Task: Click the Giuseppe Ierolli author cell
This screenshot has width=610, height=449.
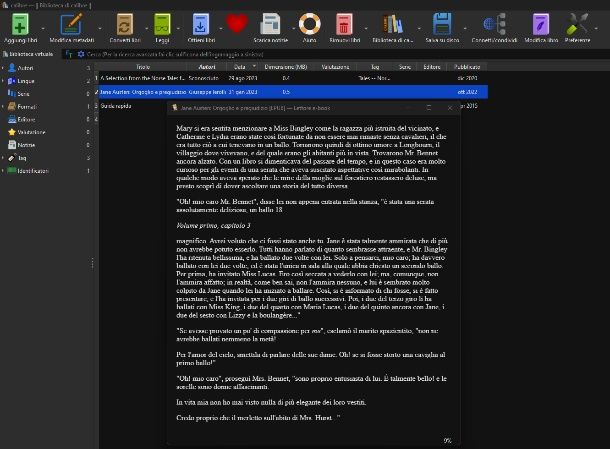Action: (x=207, y=92)
